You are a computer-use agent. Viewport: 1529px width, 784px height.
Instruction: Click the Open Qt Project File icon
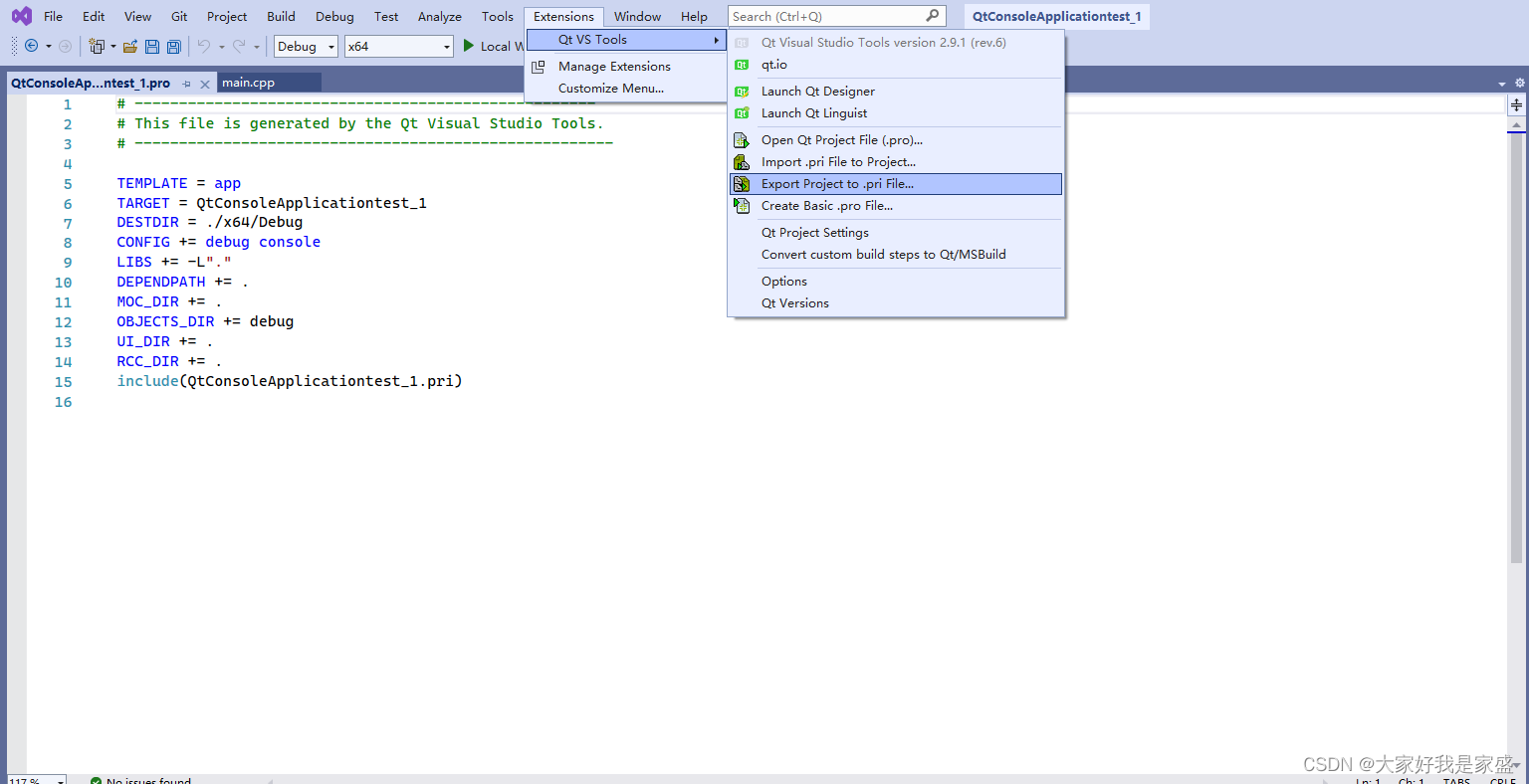point(742,140)
